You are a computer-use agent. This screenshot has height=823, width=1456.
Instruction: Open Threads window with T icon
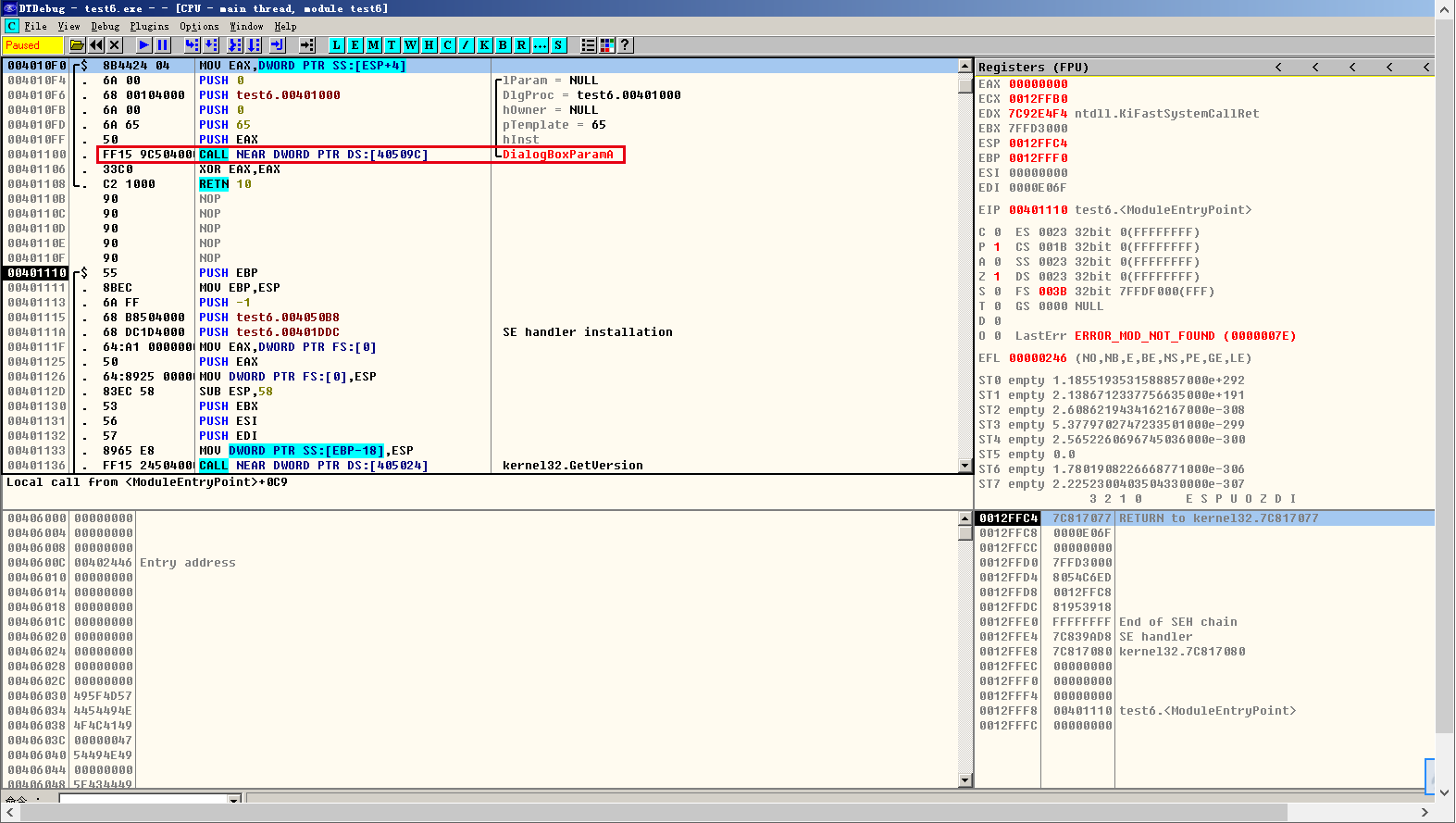coord(392,44)
